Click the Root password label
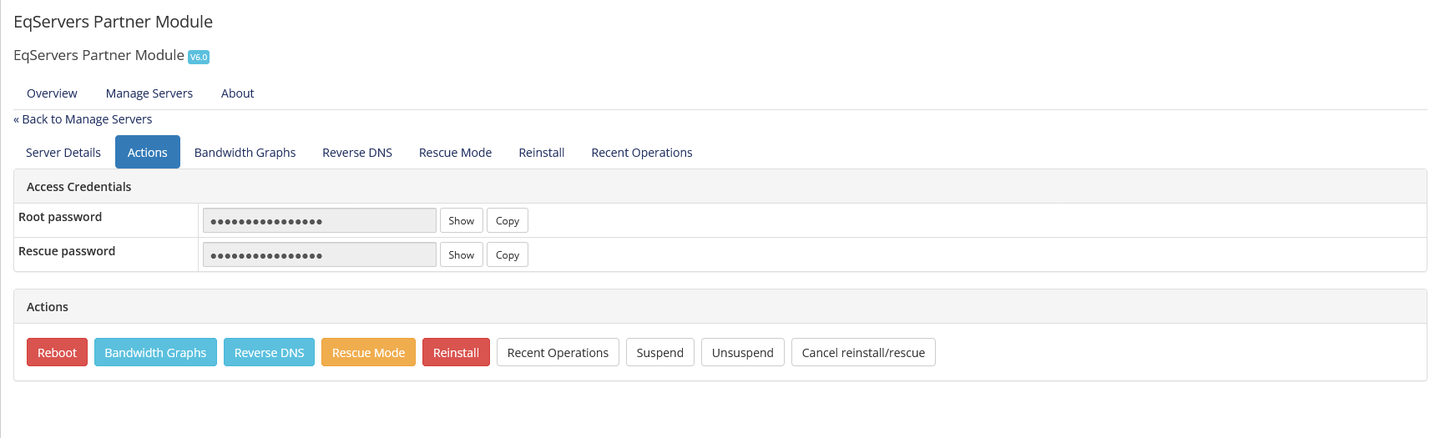 coord(60,217)
